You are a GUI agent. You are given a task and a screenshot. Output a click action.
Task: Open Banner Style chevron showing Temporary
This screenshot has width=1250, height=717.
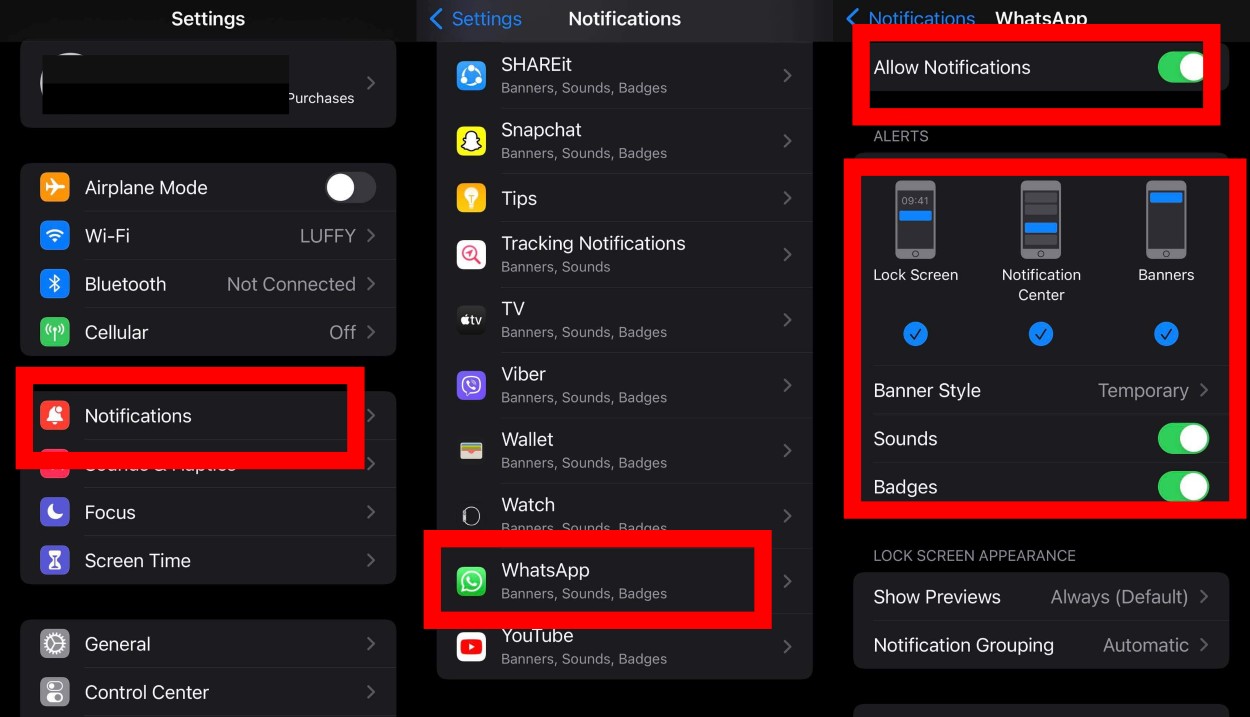[1204, 390]
